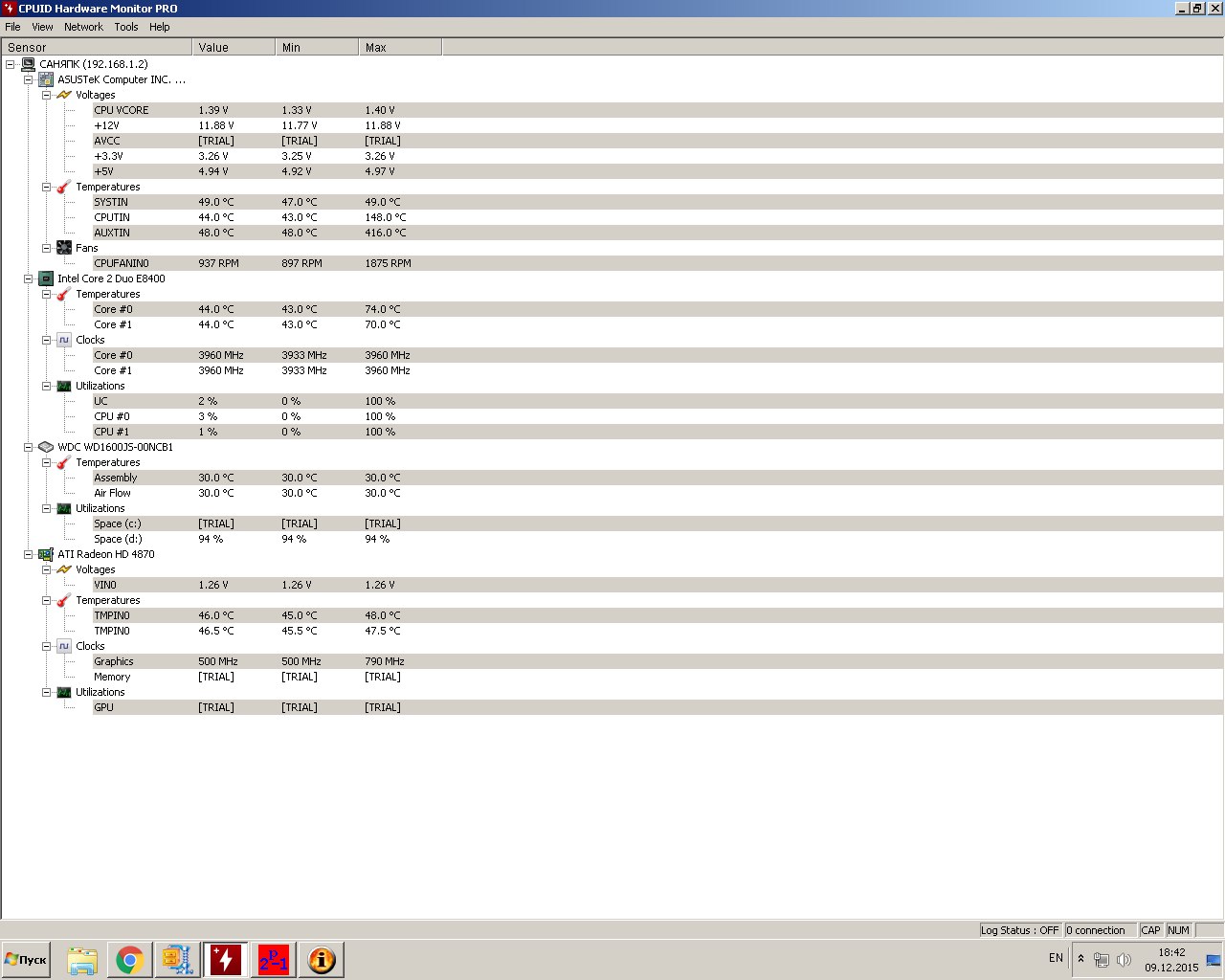Click the Voltages icon under ASUSTeK Computer
Viewport: 1225px width, 980px height.
(x=64, y=95)
